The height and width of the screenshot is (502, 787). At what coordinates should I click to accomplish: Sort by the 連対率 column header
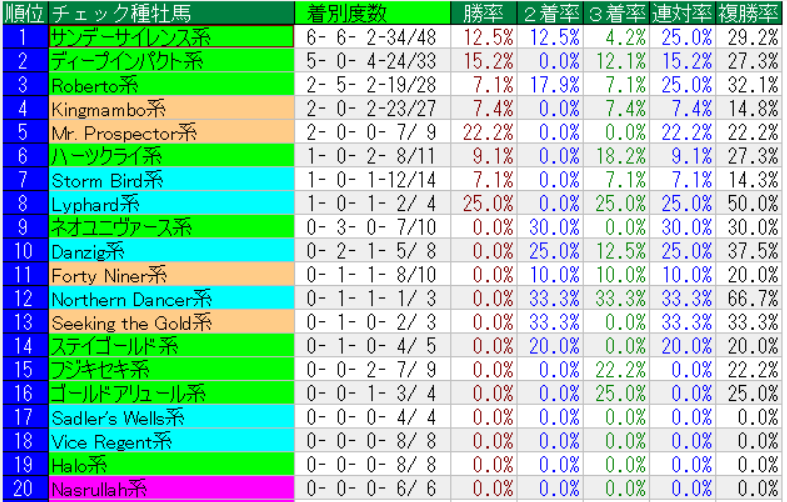point(683,12)
